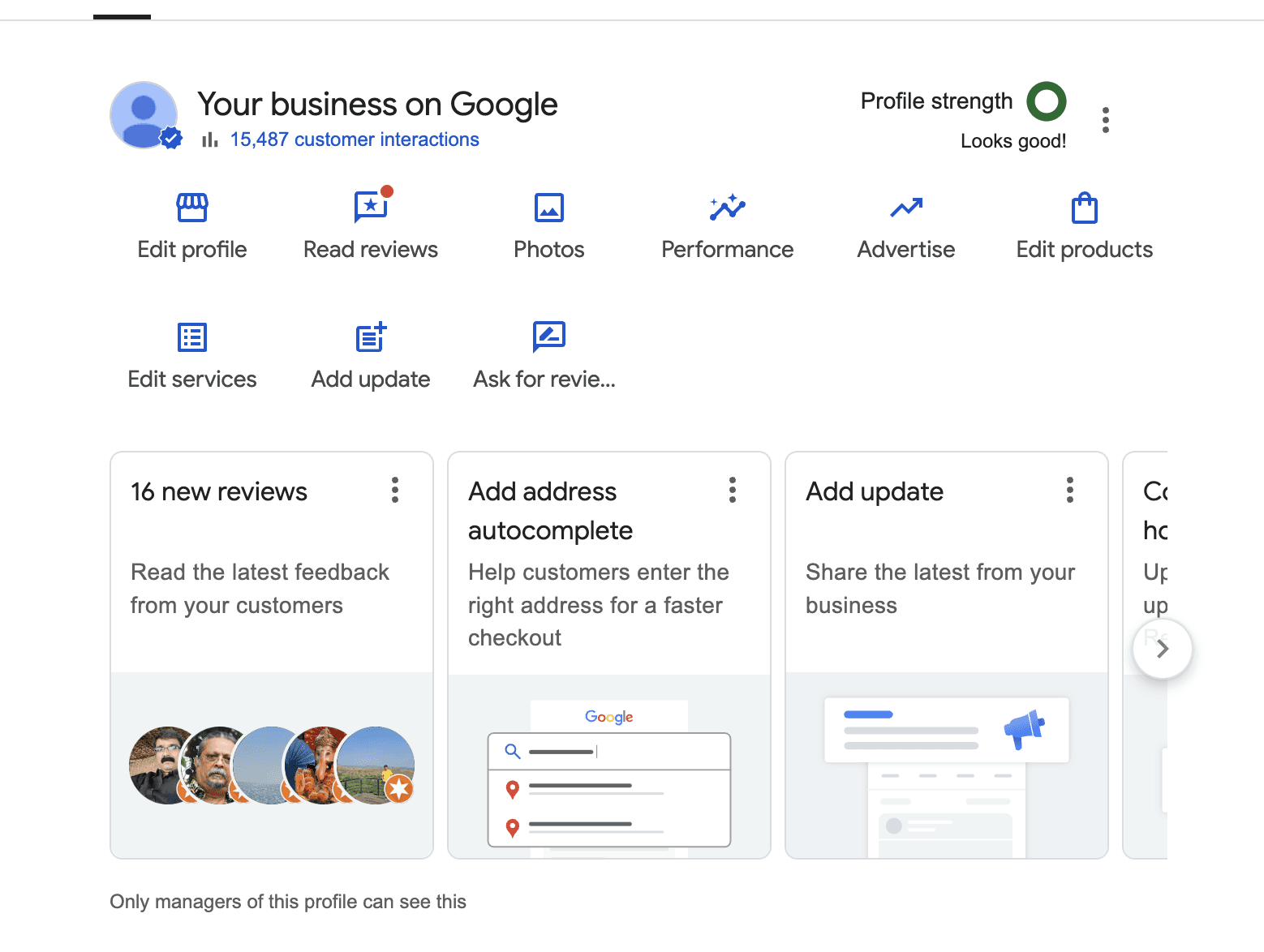The width and height of the screenshot is (1264, 952).
Task: Click the Profile strength text
Action: 937,101
